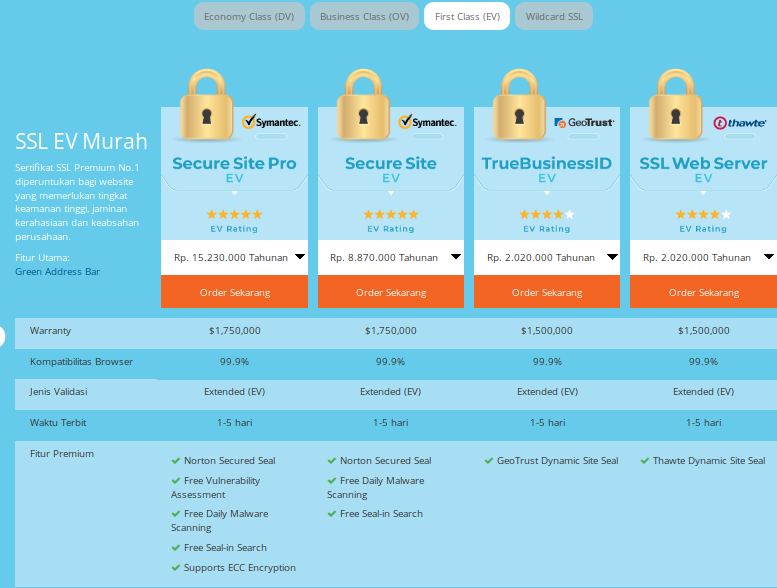Click GeoTrust Dynamic Site Seal feature
The height and width of the screenshot is (588, 777).
click(x=557, y=461)
